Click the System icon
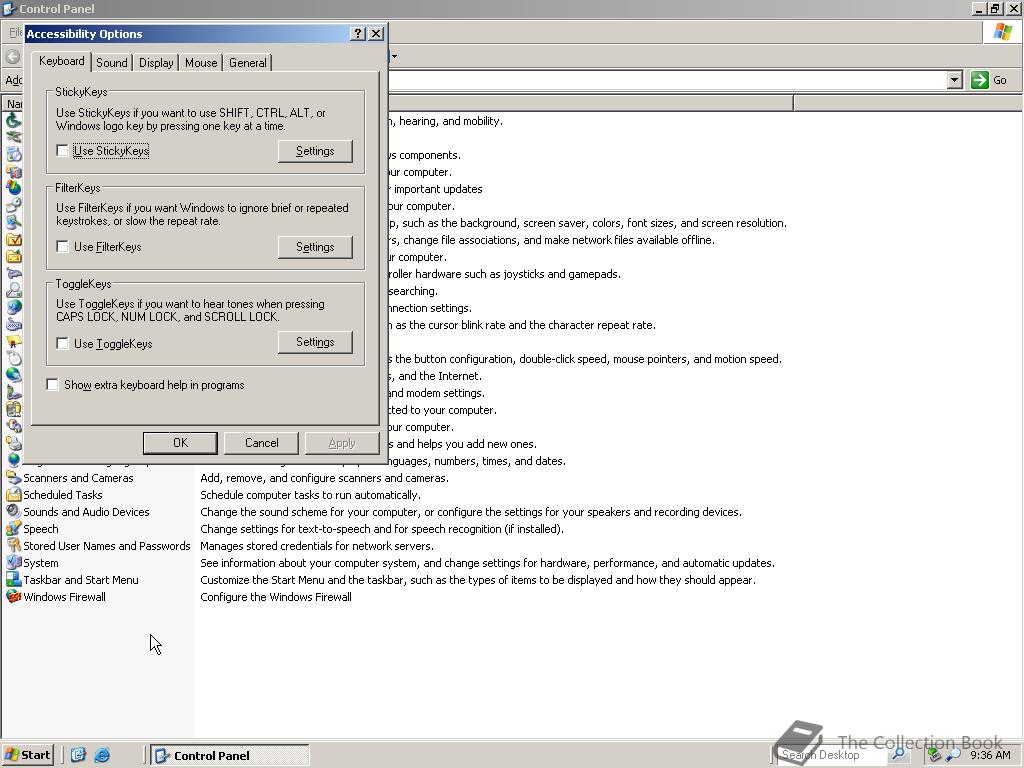This screenshot has width=1024, height=768. (x=13, y=563)
